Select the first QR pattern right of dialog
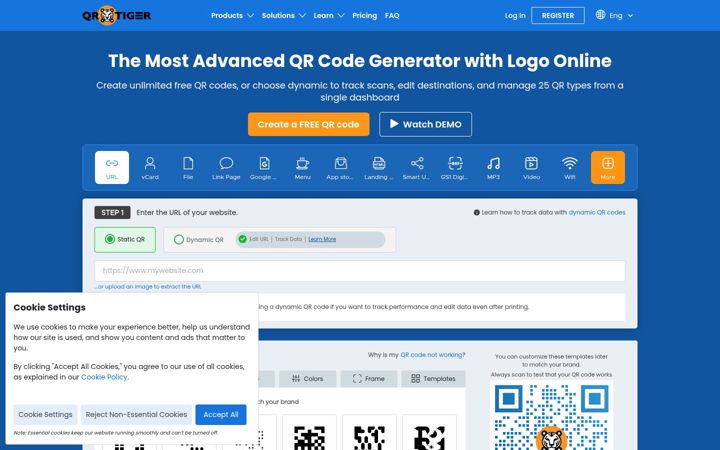Image resolution: width=720 pixels, height=450 pixels. point(309,433)
